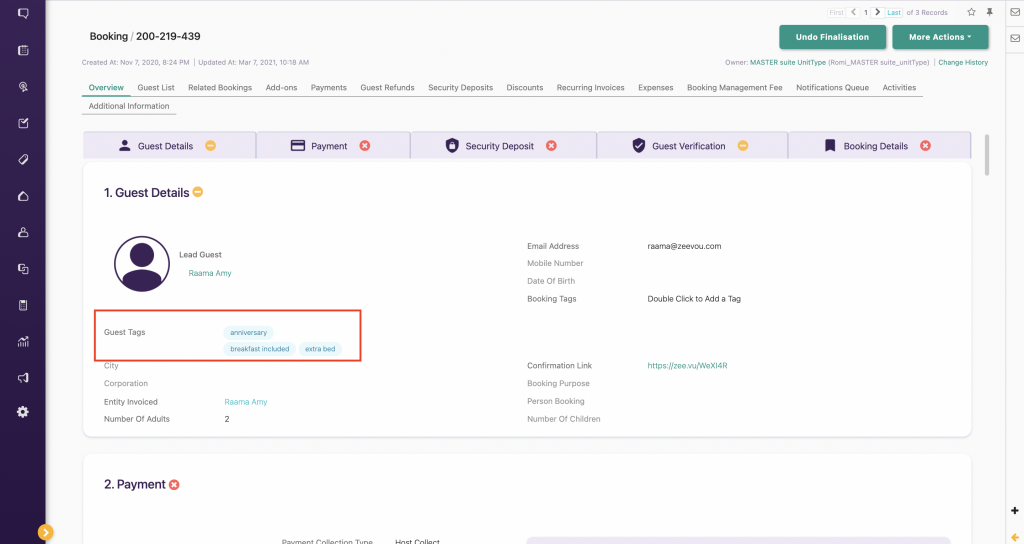Image resolution: width=1024 pixels, height=544 pixels.
Task: Select the Overview tab
Action: 106,88
